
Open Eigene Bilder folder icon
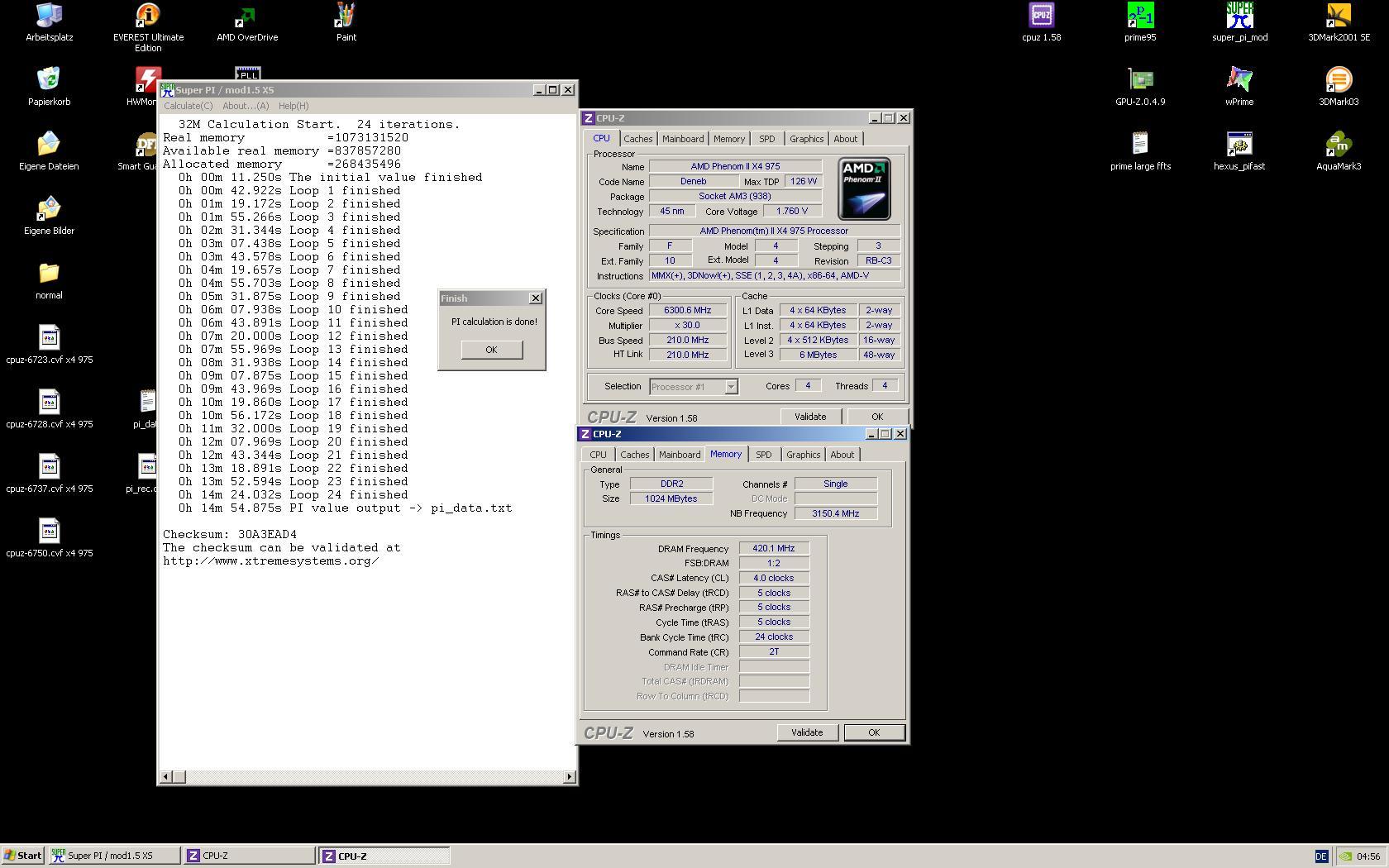pos(49,216)
